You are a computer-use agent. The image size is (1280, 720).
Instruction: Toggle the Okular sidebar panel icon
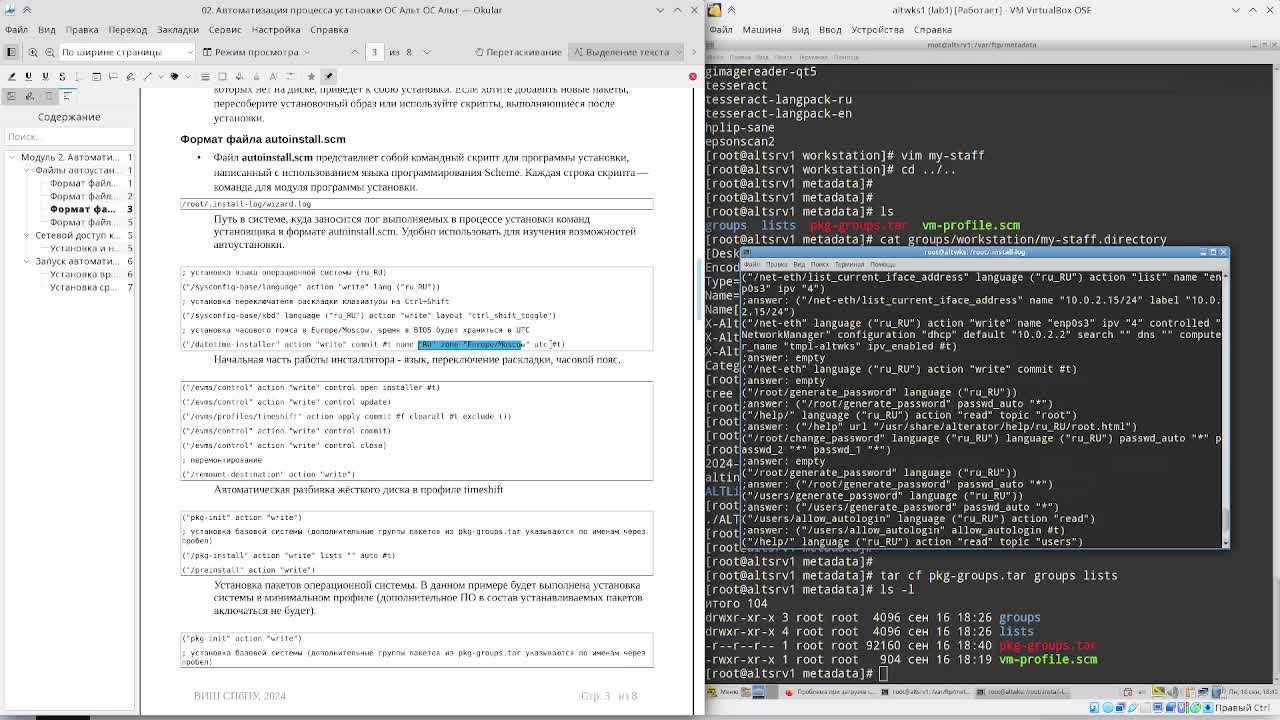click(x=11, y=52)
